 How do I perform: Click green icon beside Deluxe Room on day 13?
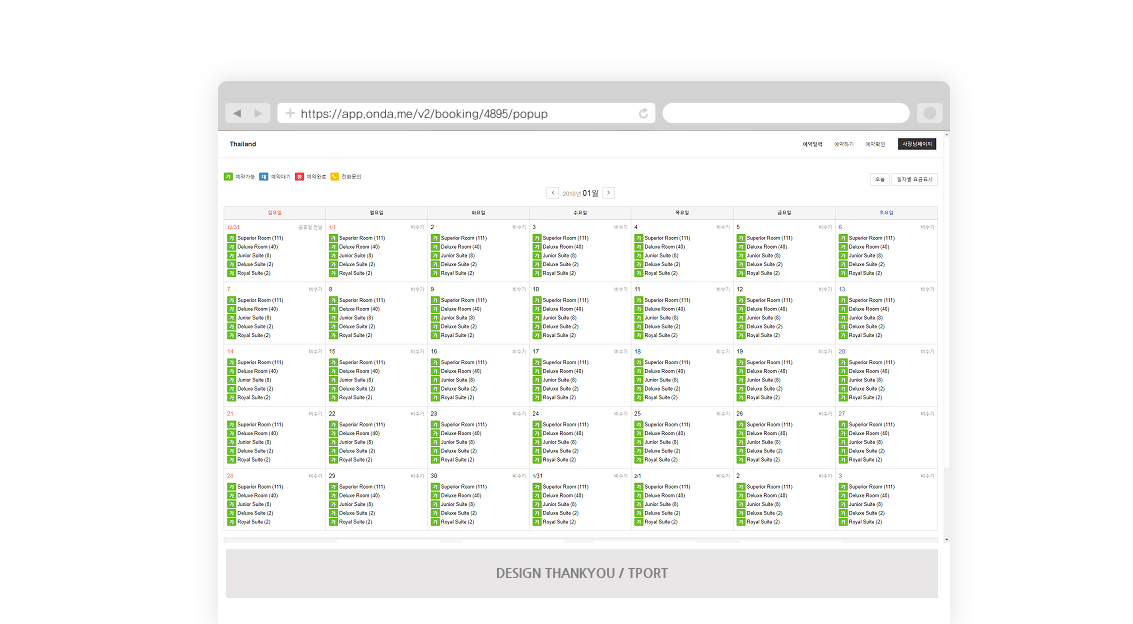843,309
